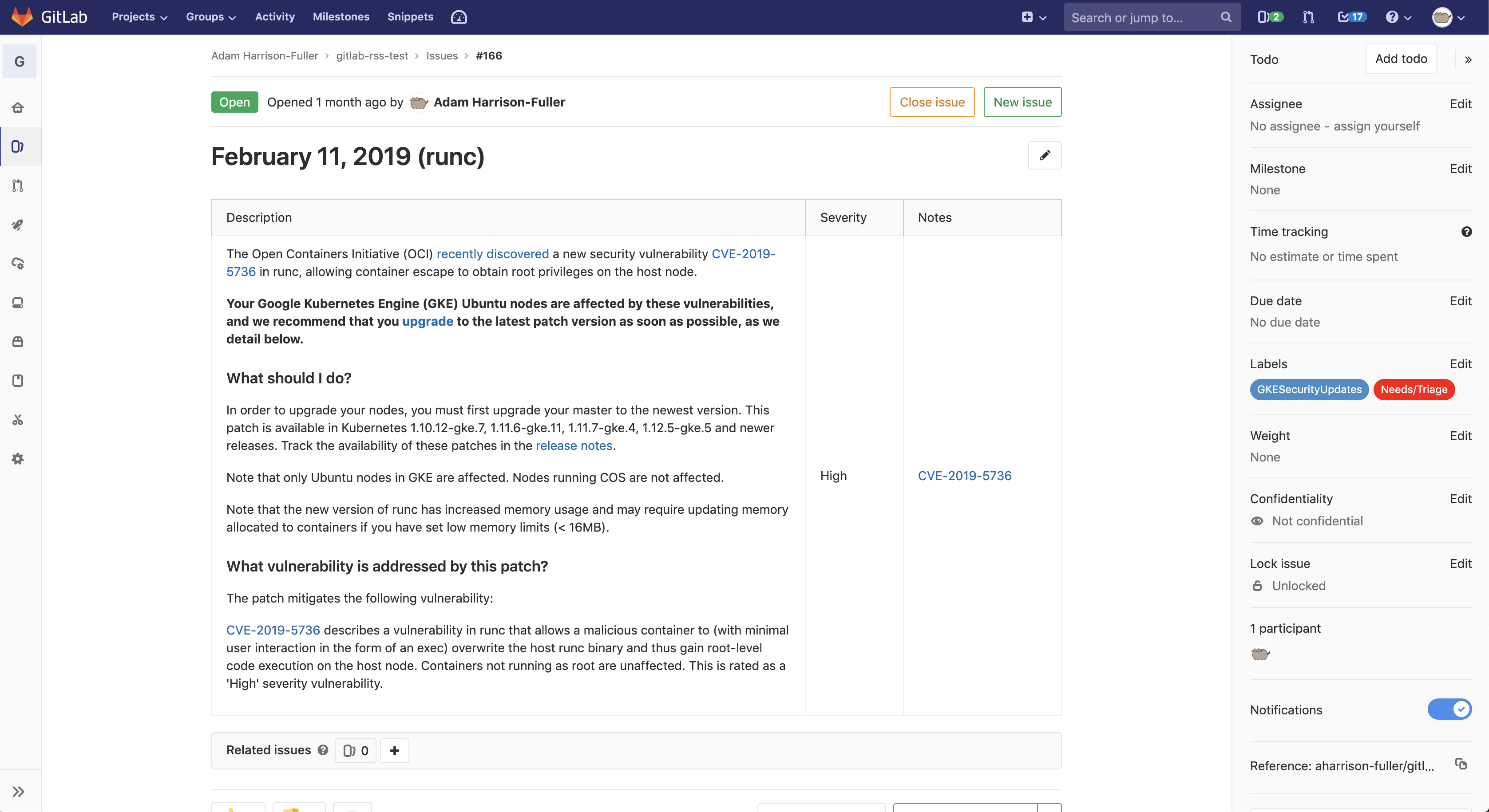
Task: Click the Needs/Triage label
Action: click(x=1414, y=389)
